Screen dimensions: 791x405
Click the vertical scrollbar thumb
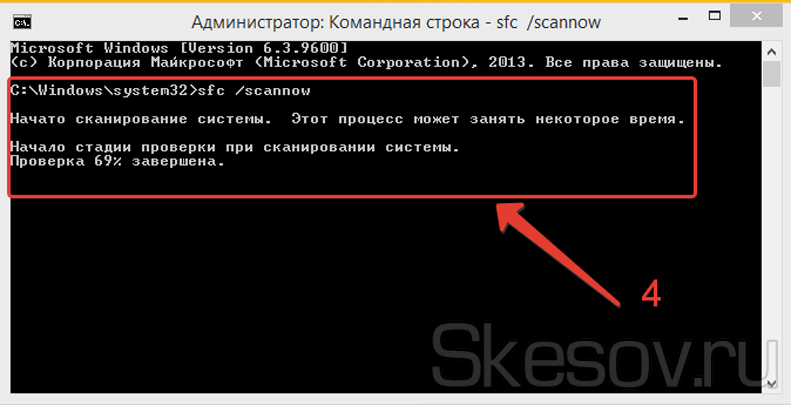click(771, 74)
